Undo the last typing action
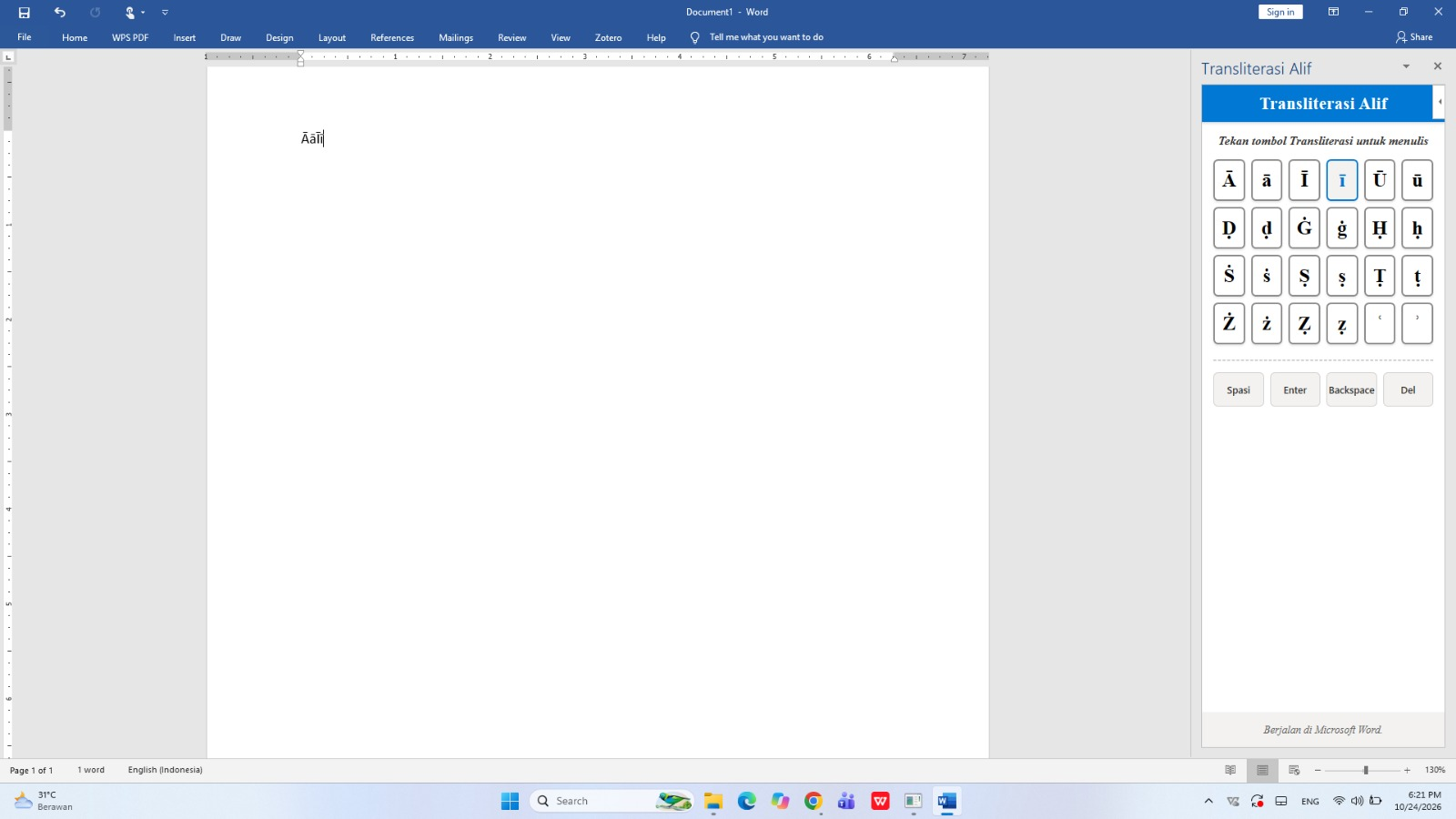 pos(60,13)
